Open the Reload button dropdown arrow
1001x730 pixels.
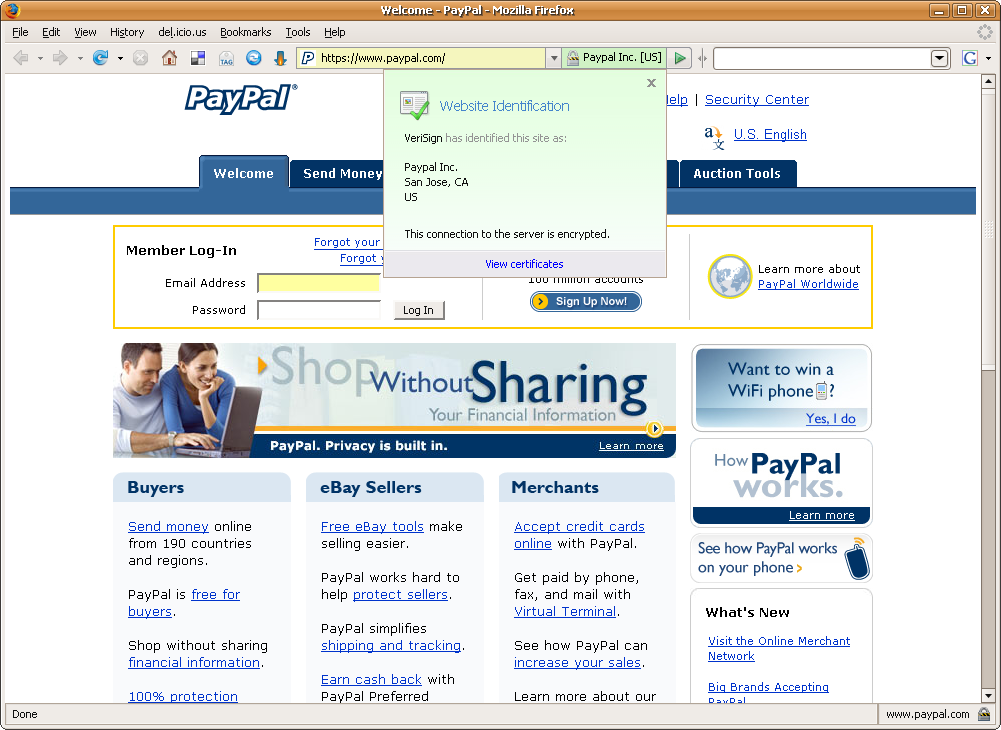click(120, 59)
